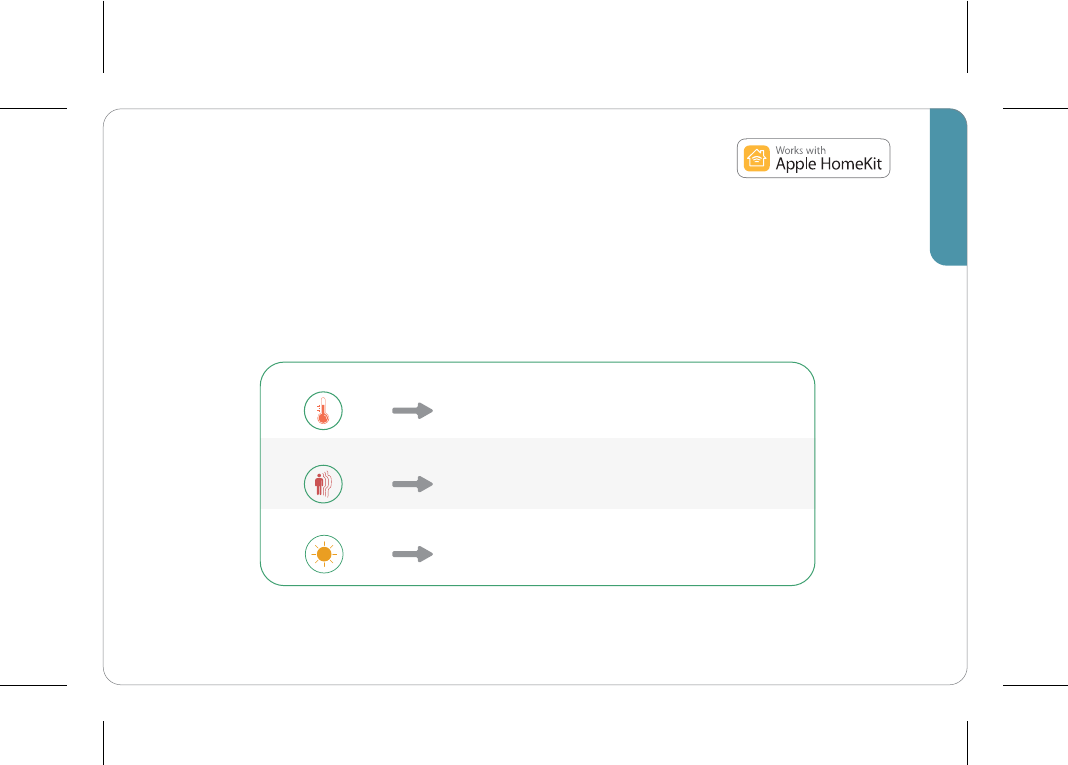Viewport: 1068px width, 765px height.
Task: Click the "Apple HomeKit" text
Action: (x=828, y=164)
